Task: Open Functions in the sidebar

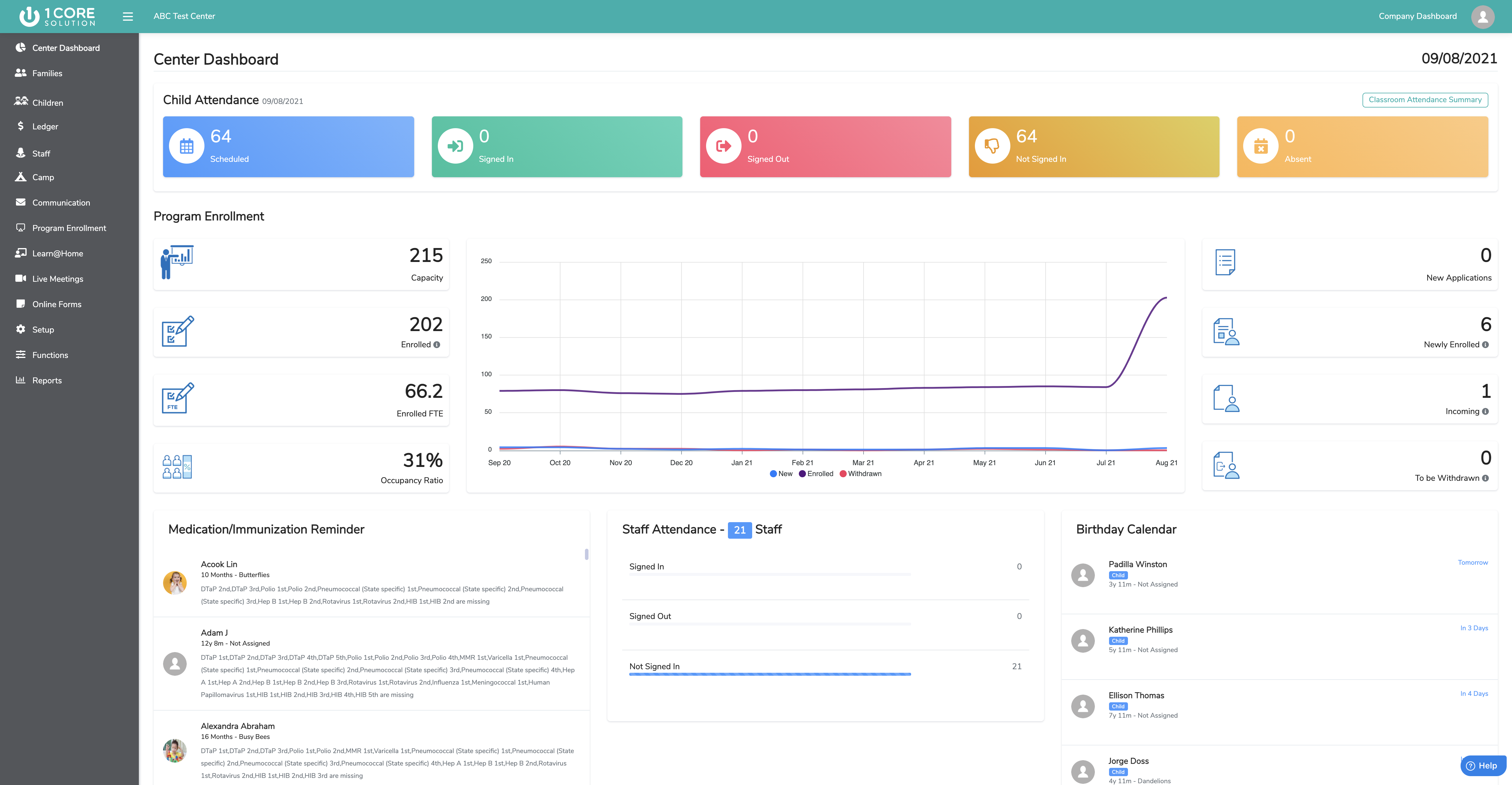Action: [x=69, y=354]
